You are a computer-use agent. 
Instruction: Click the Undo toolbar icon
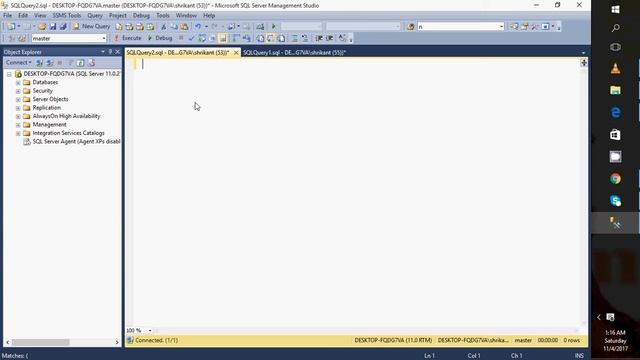click(198, 27)
